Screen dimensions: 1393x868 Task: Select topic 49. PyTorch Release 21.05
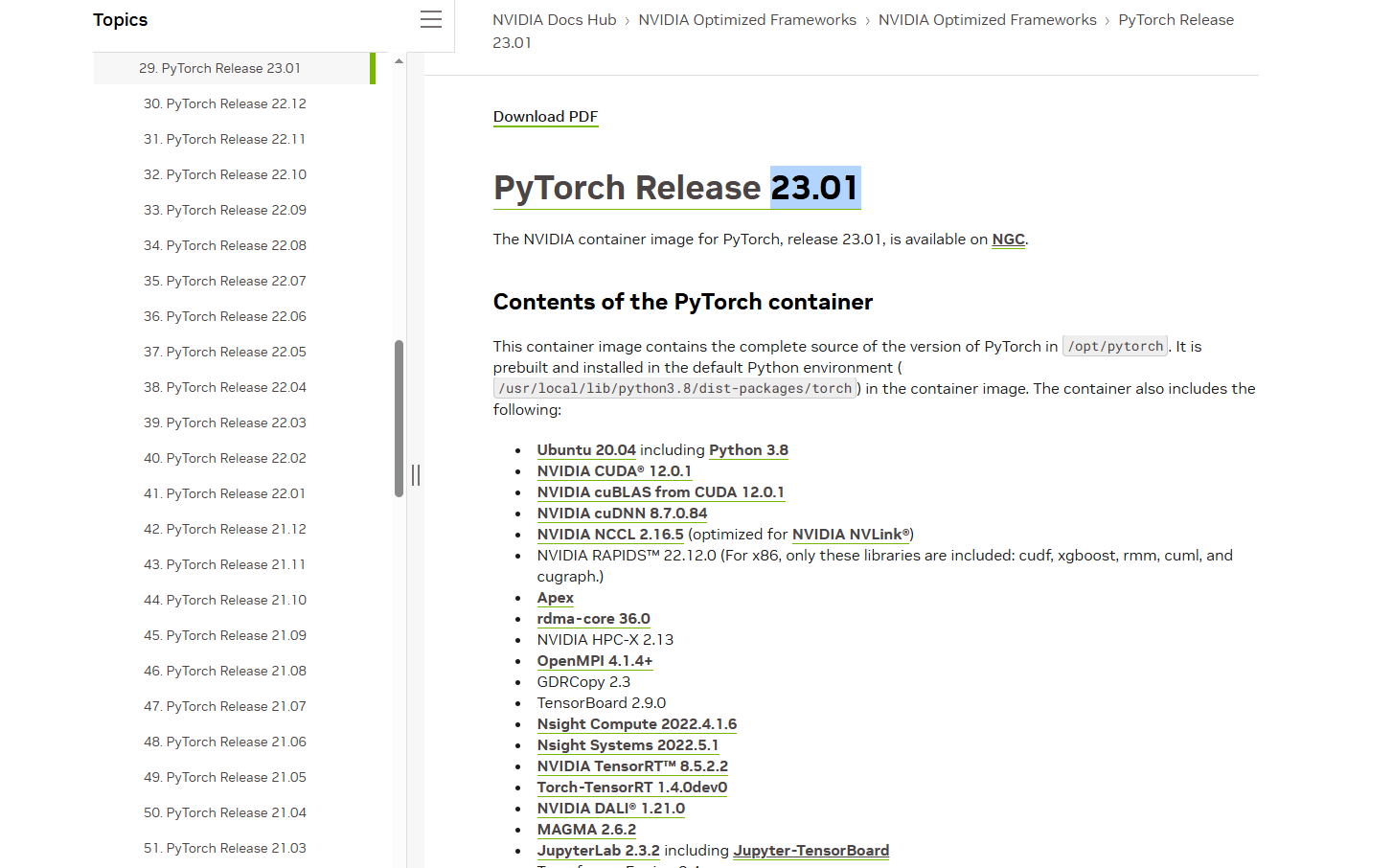(225, 777)
